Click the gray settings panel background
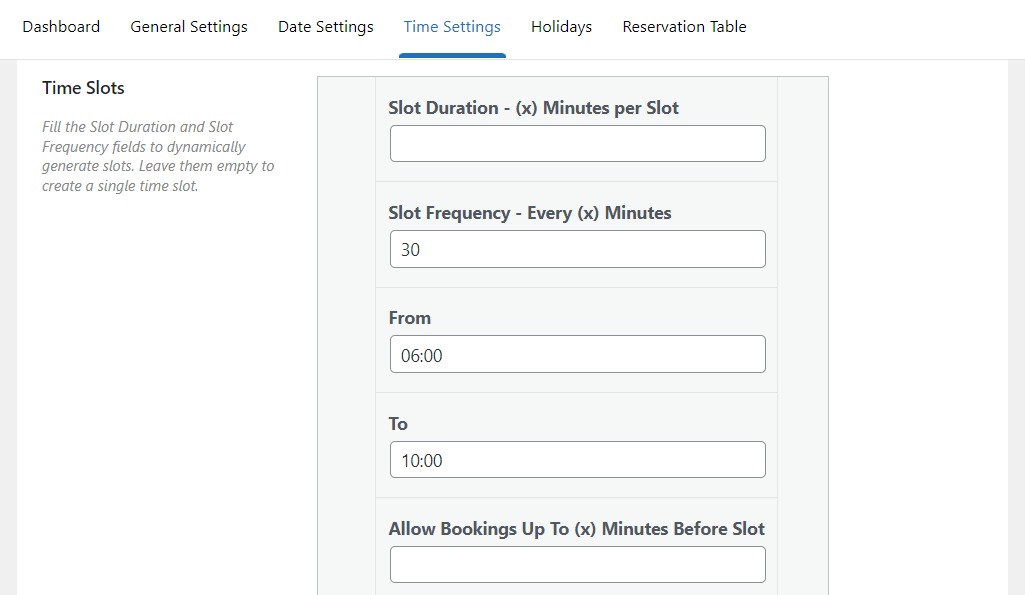1025x595 pixels. (345, 300)
